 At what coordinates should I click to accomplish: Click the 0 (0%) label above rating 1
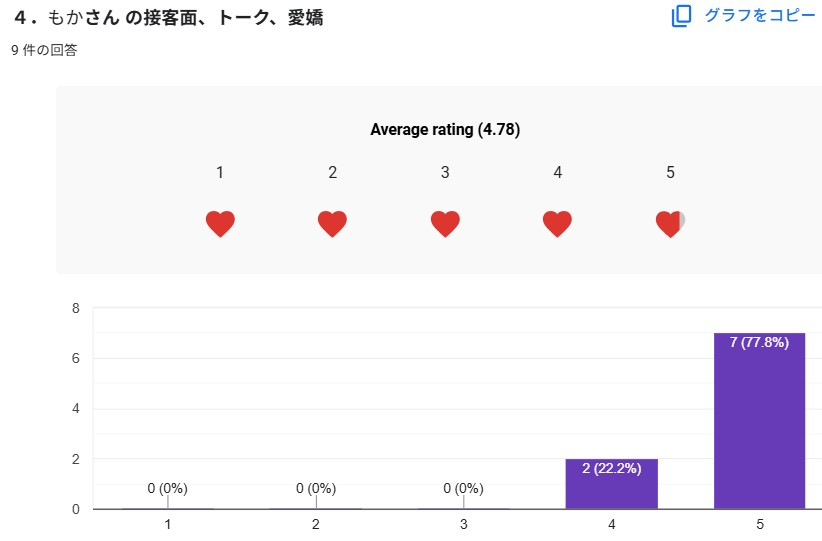pyautogui.click(x=167, y=488)
